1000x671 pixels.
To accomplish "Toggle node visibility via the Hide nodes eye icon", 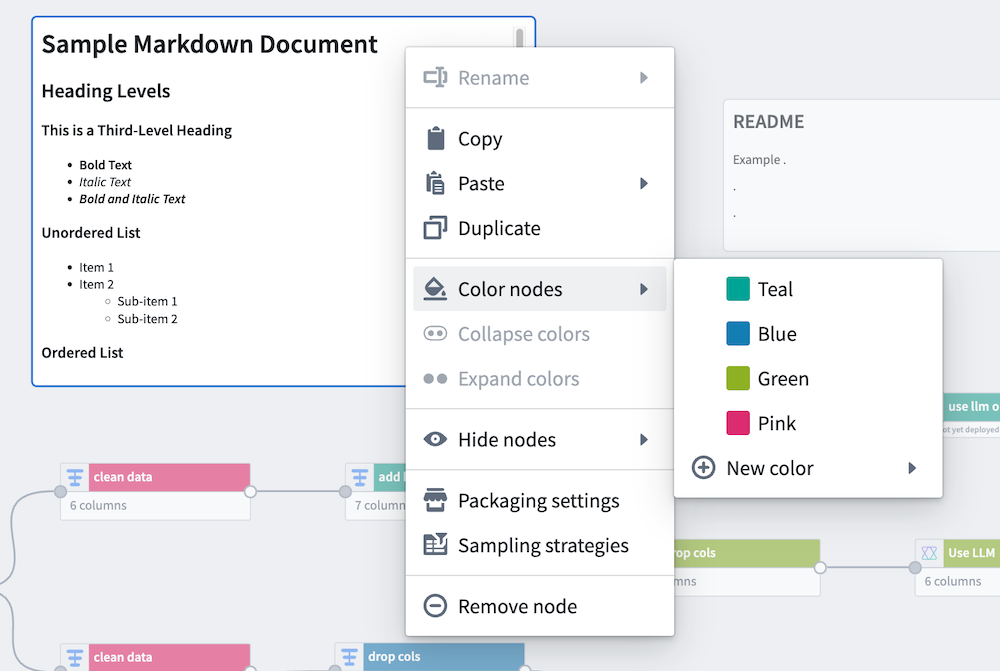I will click(436, 439).
